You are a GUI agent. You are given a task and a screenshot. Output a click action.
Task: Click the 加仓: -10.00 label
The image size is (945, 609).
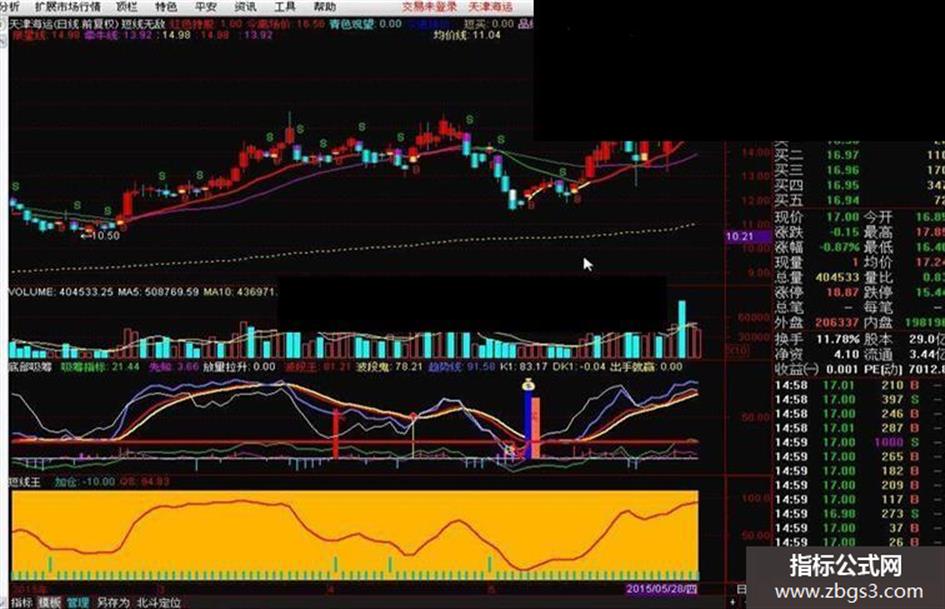click(x=84, y=482)
